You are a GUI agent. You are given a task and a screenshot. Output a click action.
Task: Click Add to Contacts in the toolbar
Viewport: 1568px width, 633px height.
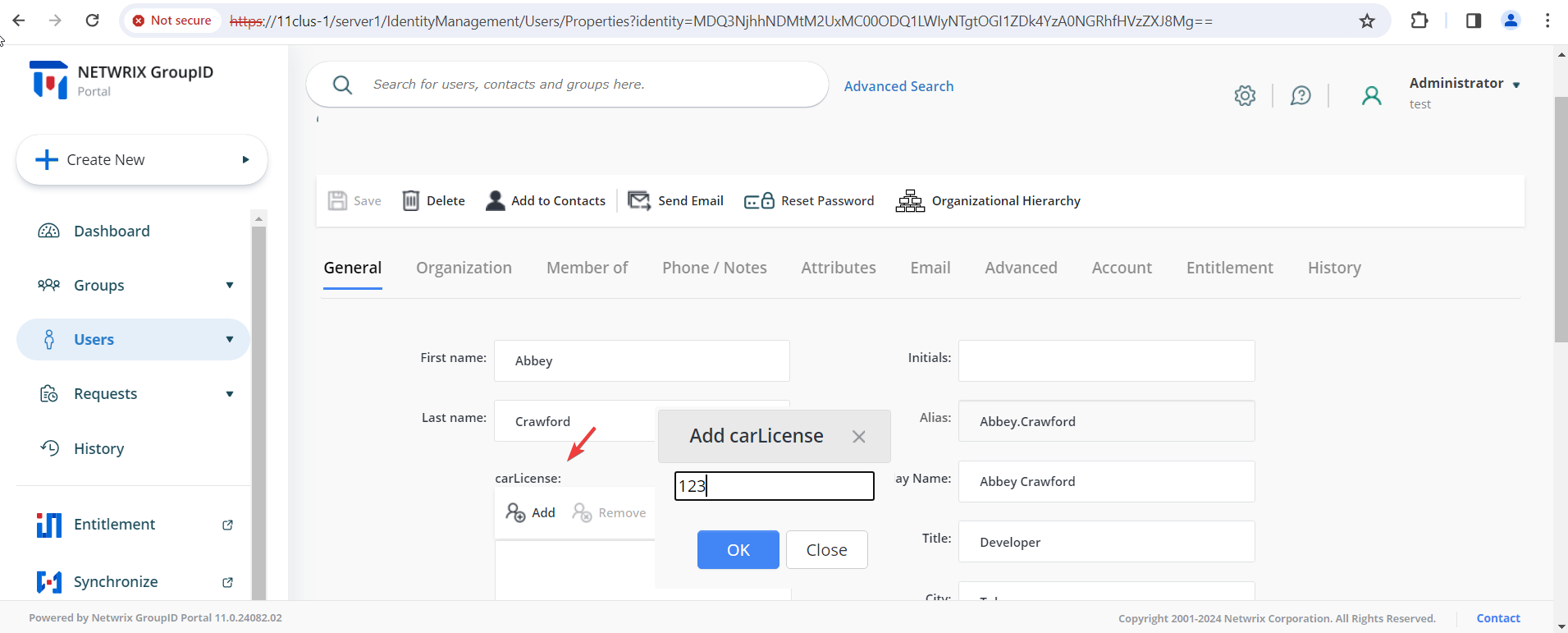pos(546,200)
